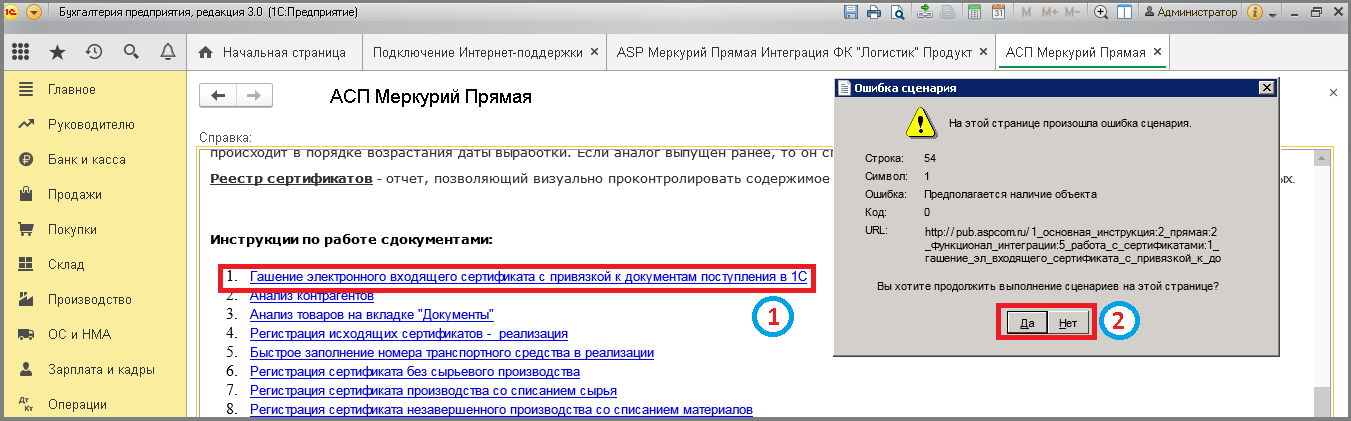Close the Подключение Интернет-поддержки tab
Viewport: 1351px width, 421px height.
[595, 52]
